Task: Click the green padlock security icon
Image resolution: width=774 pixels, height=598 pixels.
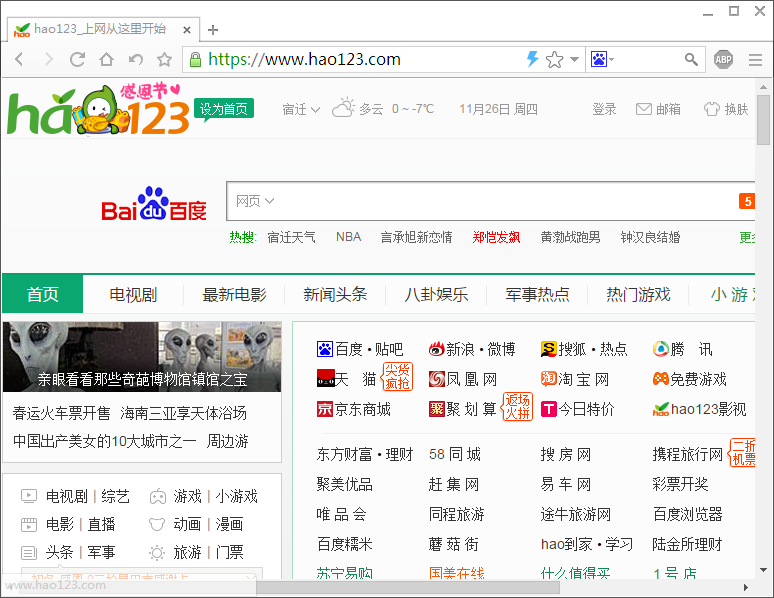Action: [x=195, y=60]
